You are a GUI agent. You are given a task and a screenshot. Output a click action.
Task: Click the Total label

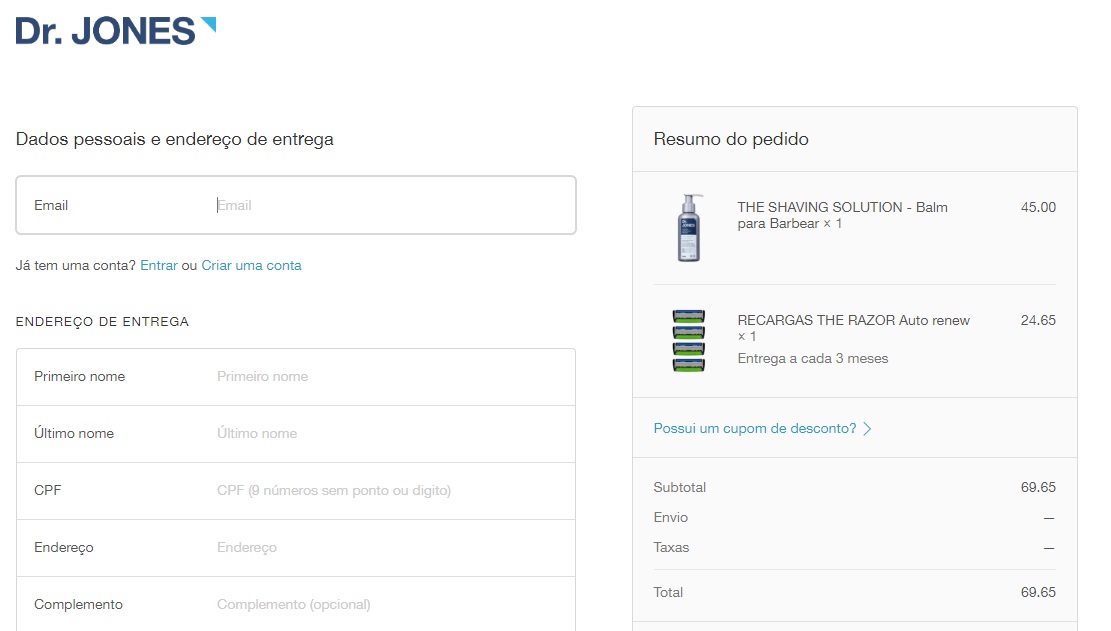click(x=668, y=592)
